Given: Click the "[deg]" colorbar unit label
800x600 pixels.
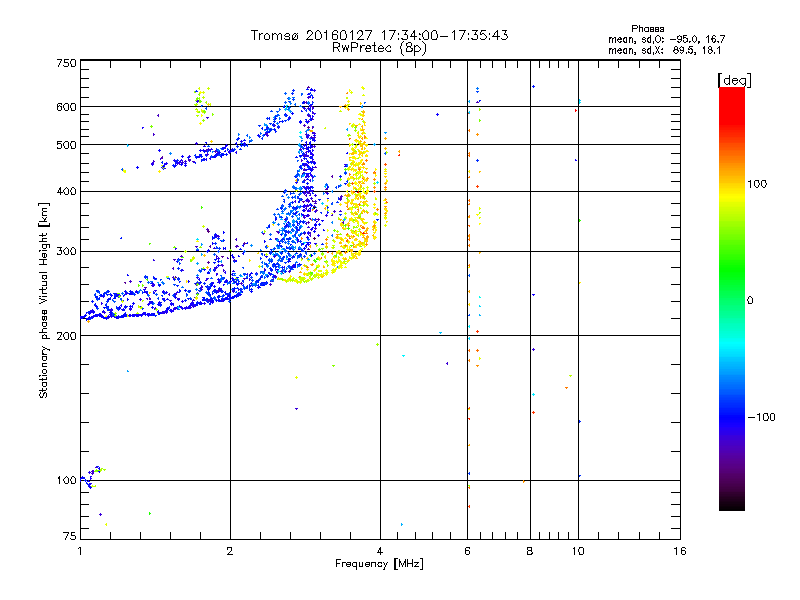Looking at the screenshot, I should click(734, 80).
